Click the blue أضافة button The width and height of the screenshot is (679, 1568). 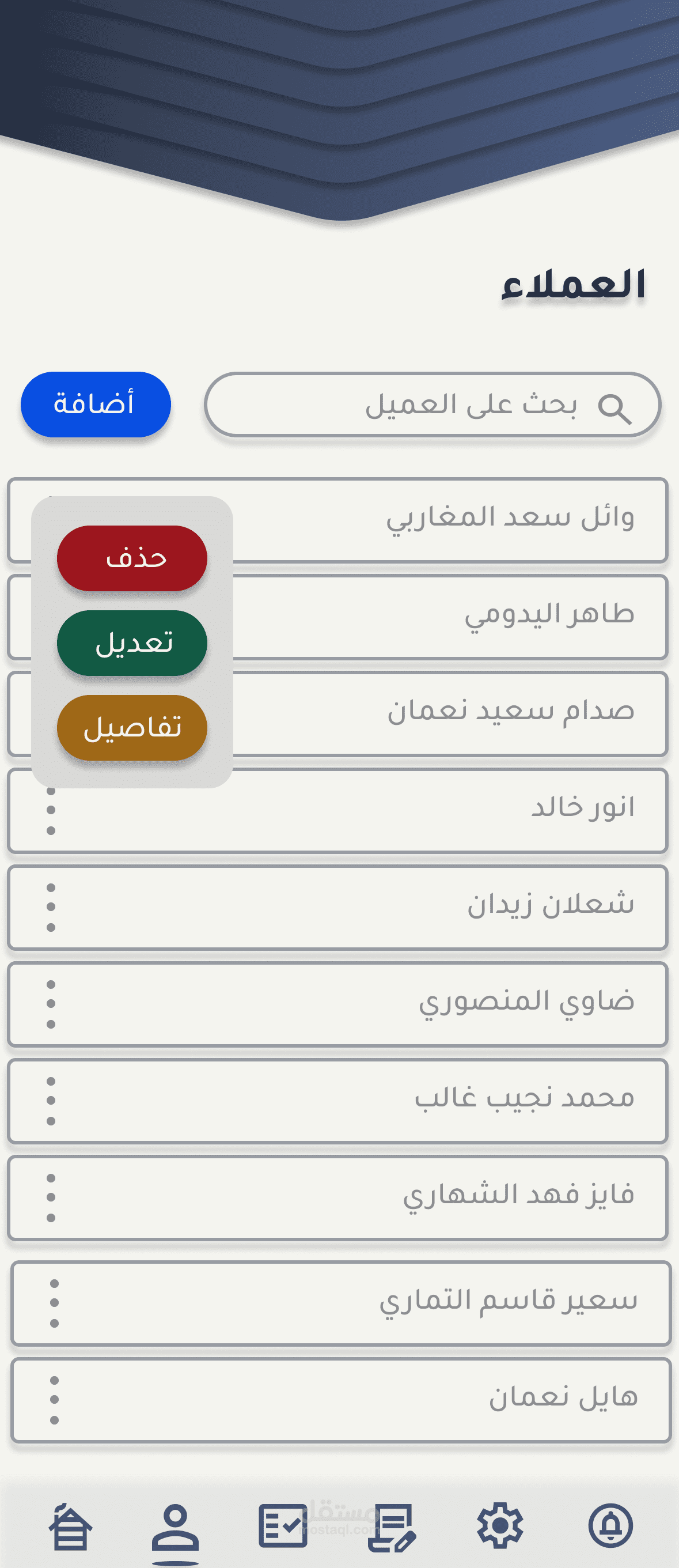(x=96, y=404)
